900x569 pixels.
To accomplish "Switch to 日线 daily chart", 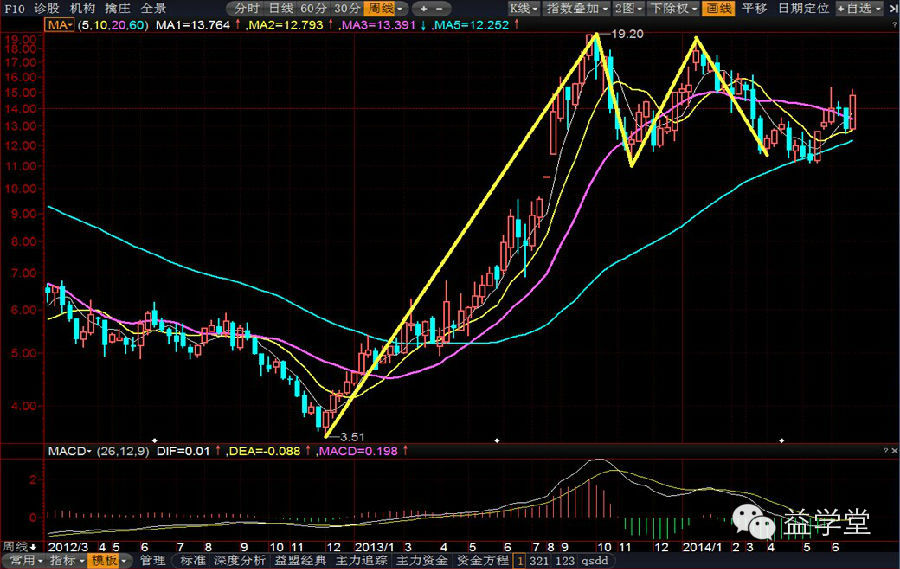I will pos(281,8).
